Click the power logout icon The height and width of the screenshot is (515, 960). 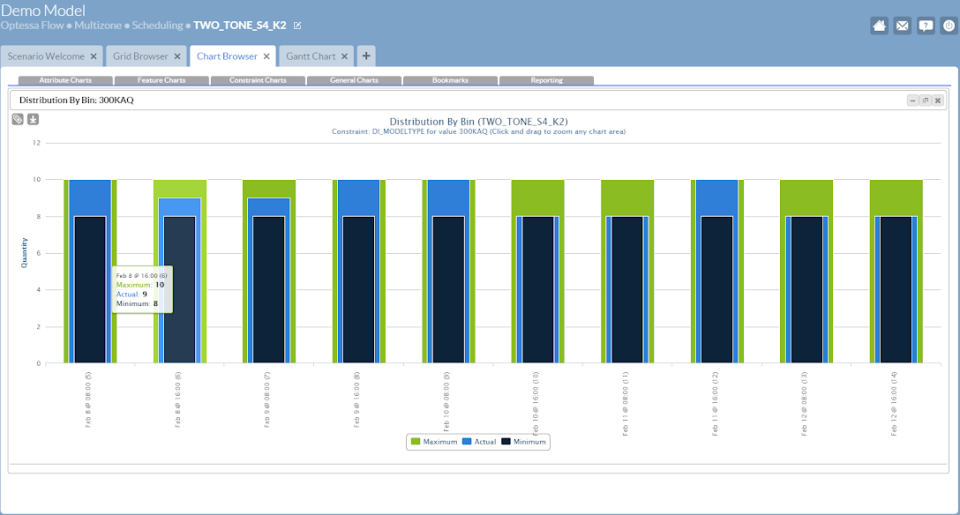coord(949,26)
